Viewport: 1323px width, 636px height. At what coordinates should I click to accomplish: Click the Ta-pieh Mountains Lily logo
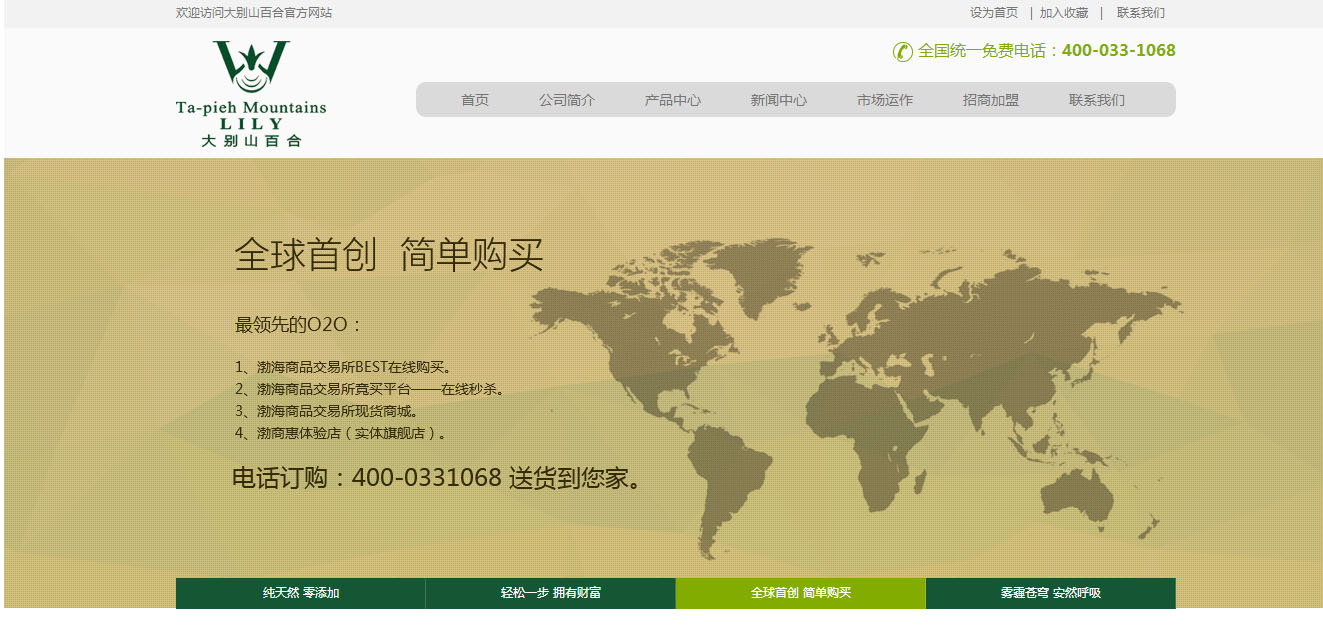[x=251, y=94]
